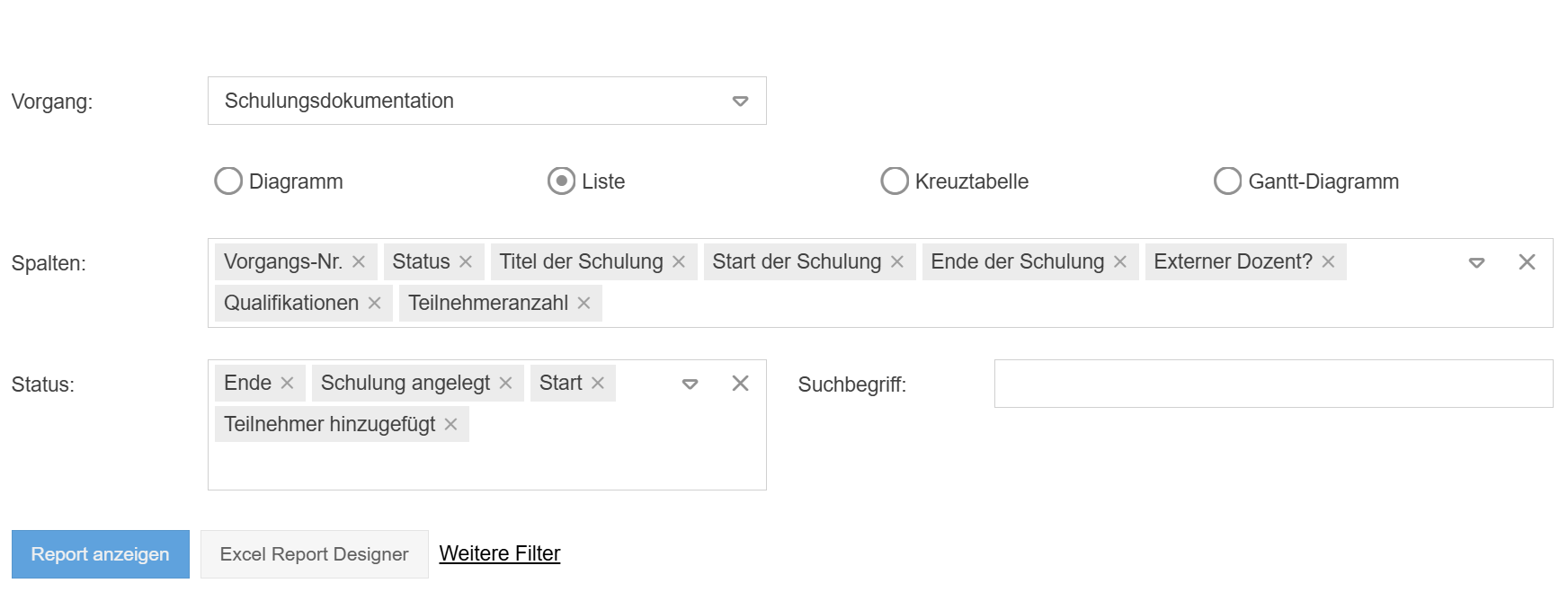Clear all selected Spalten entries
Screen dimensions: 1568x592
click(1527, 261)
